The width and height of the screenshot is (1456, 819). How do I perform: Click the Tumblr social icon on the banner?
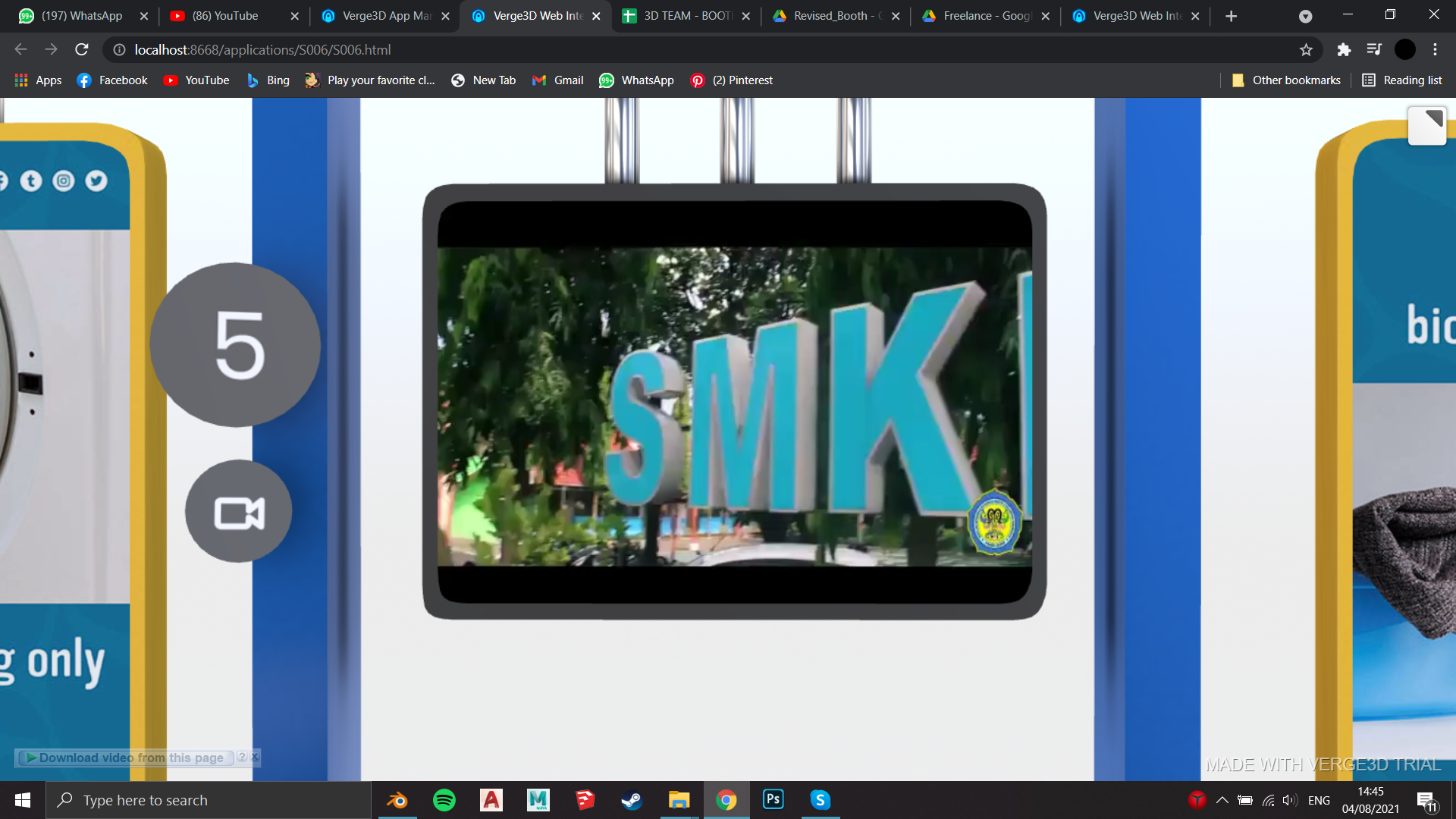[31, 180]
